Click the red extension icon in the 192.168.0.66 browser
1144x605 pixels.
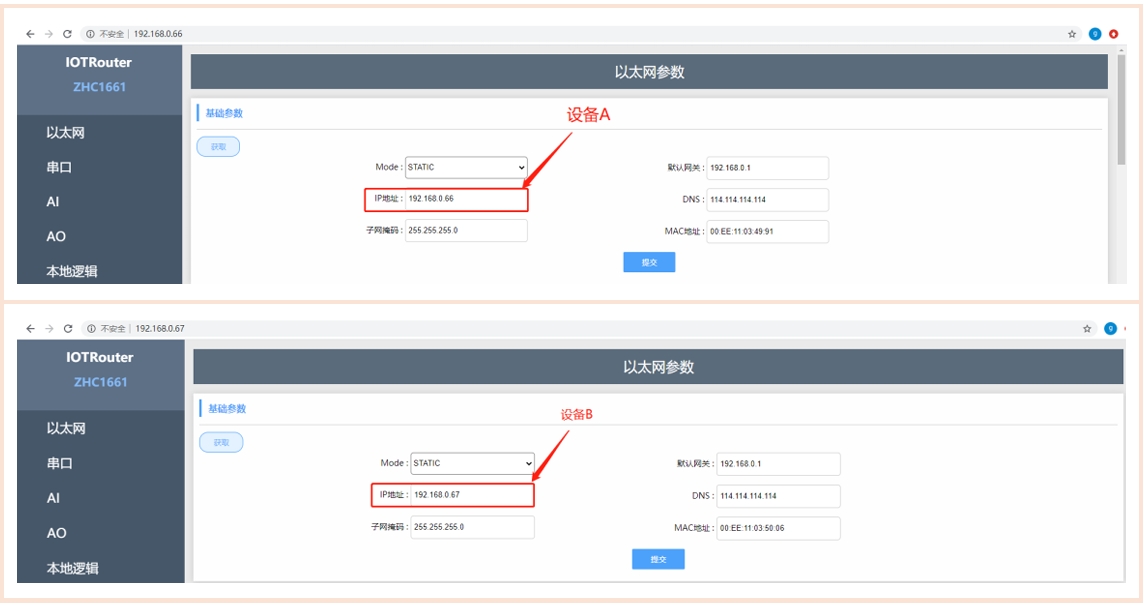1113,34
